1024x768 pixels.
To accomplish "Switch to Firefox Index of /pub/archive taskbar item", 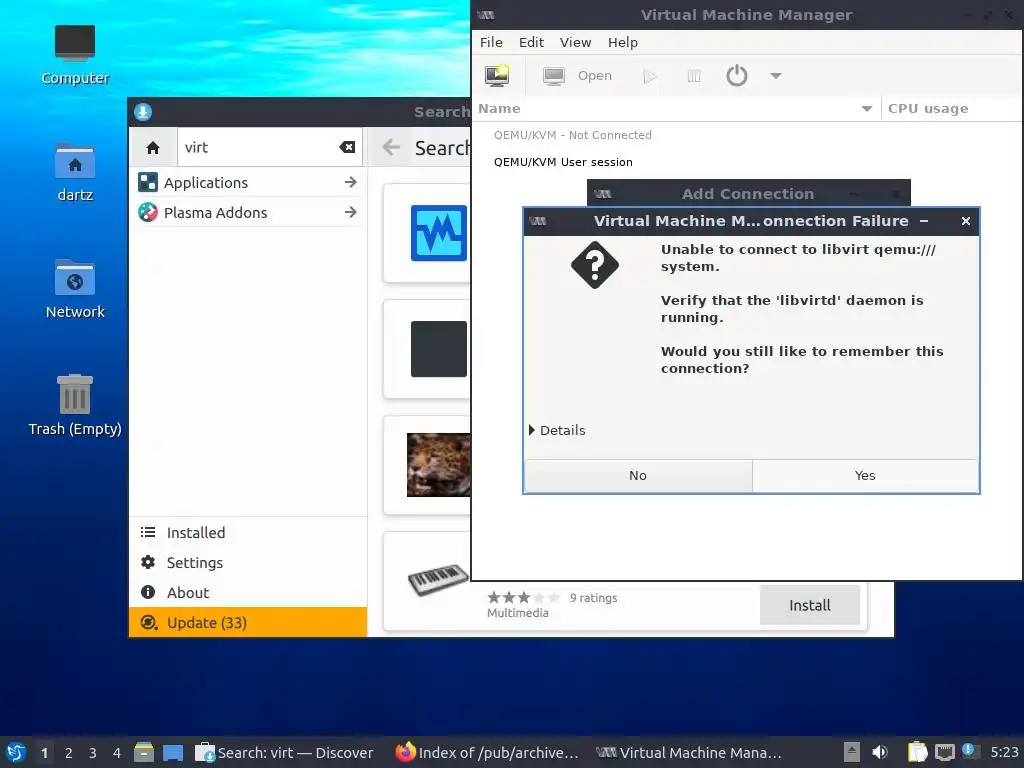I will click(487, 753).
